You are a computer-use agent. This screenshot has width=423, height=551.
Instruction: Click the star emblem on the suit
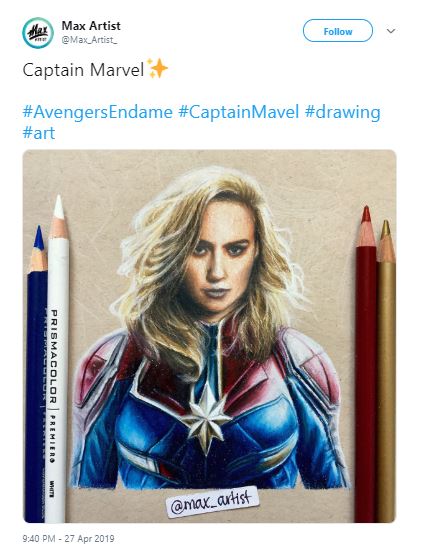207,418
